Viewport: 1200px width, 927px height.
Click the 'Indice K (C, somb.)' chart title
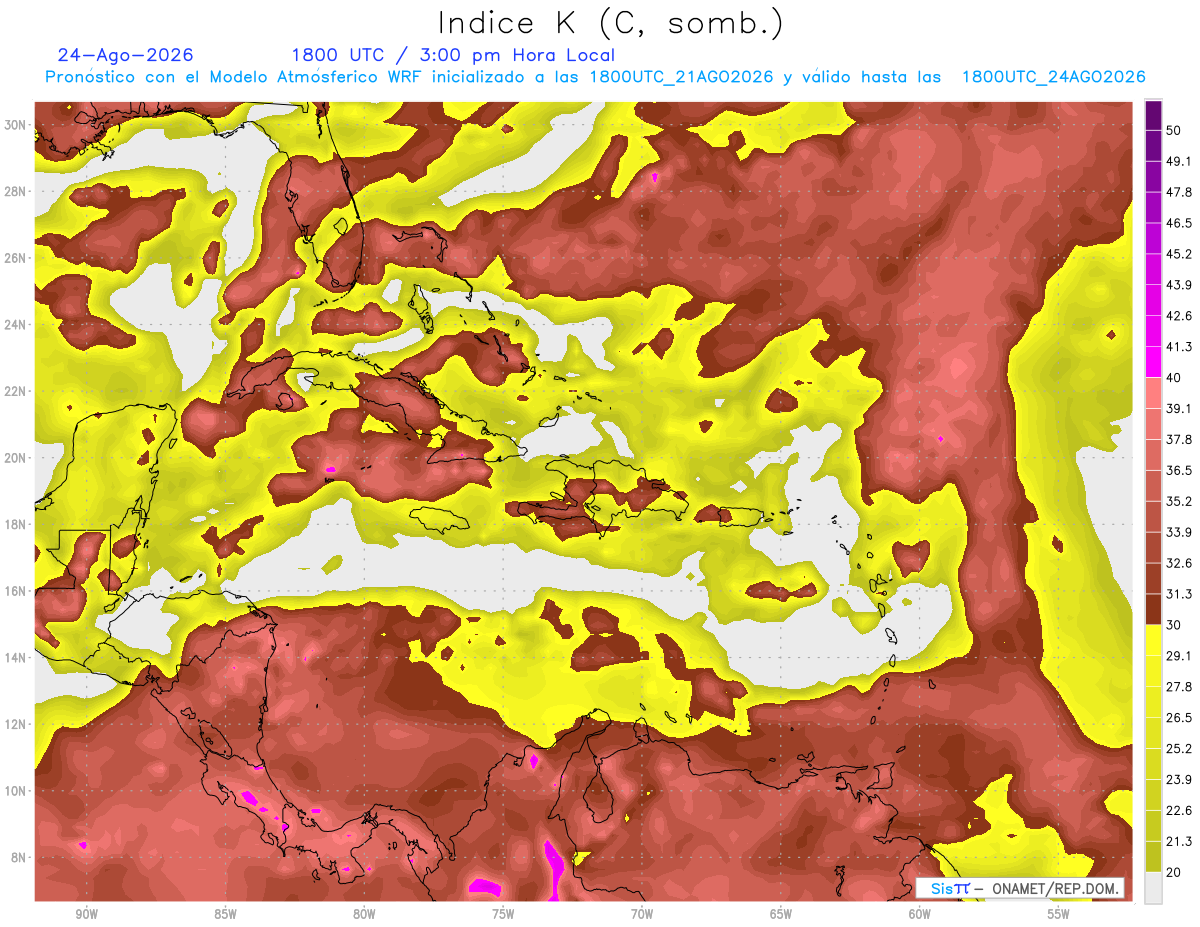click(x=610, y=23)
